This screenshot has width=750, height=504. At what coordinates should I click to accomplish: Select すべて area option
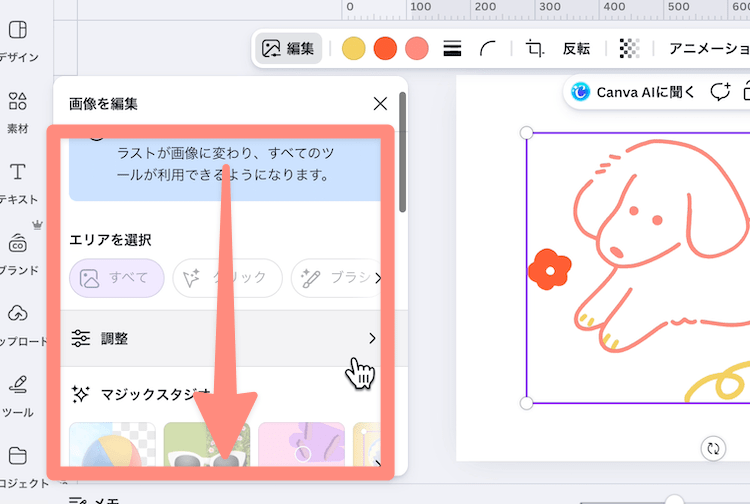[x=117, y=278]
